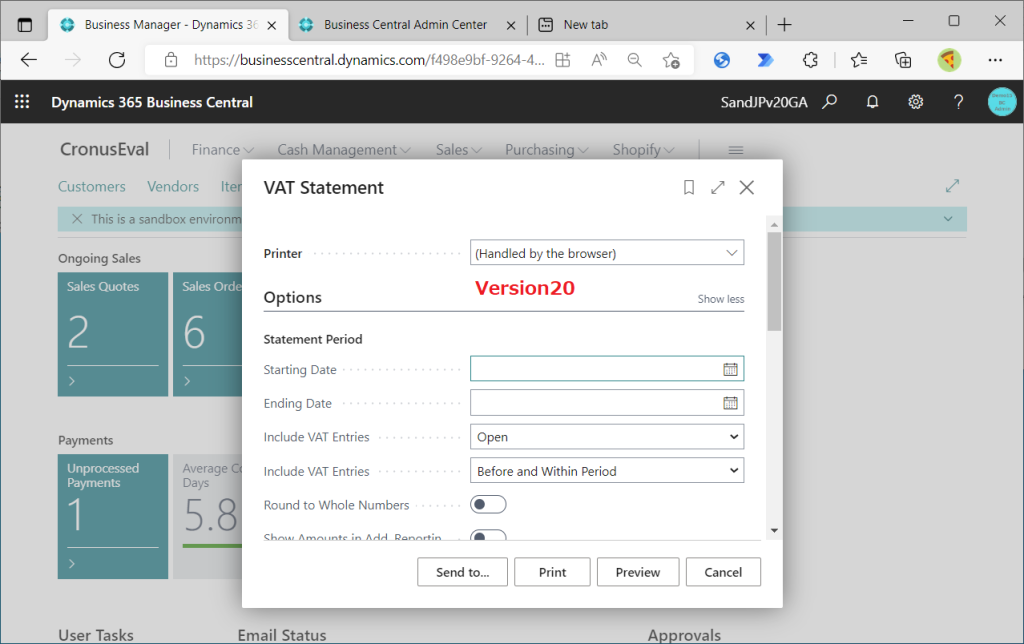1024x644 pixels.
Task: Open the navigation overflow hamburger menu
Action: 735,150
